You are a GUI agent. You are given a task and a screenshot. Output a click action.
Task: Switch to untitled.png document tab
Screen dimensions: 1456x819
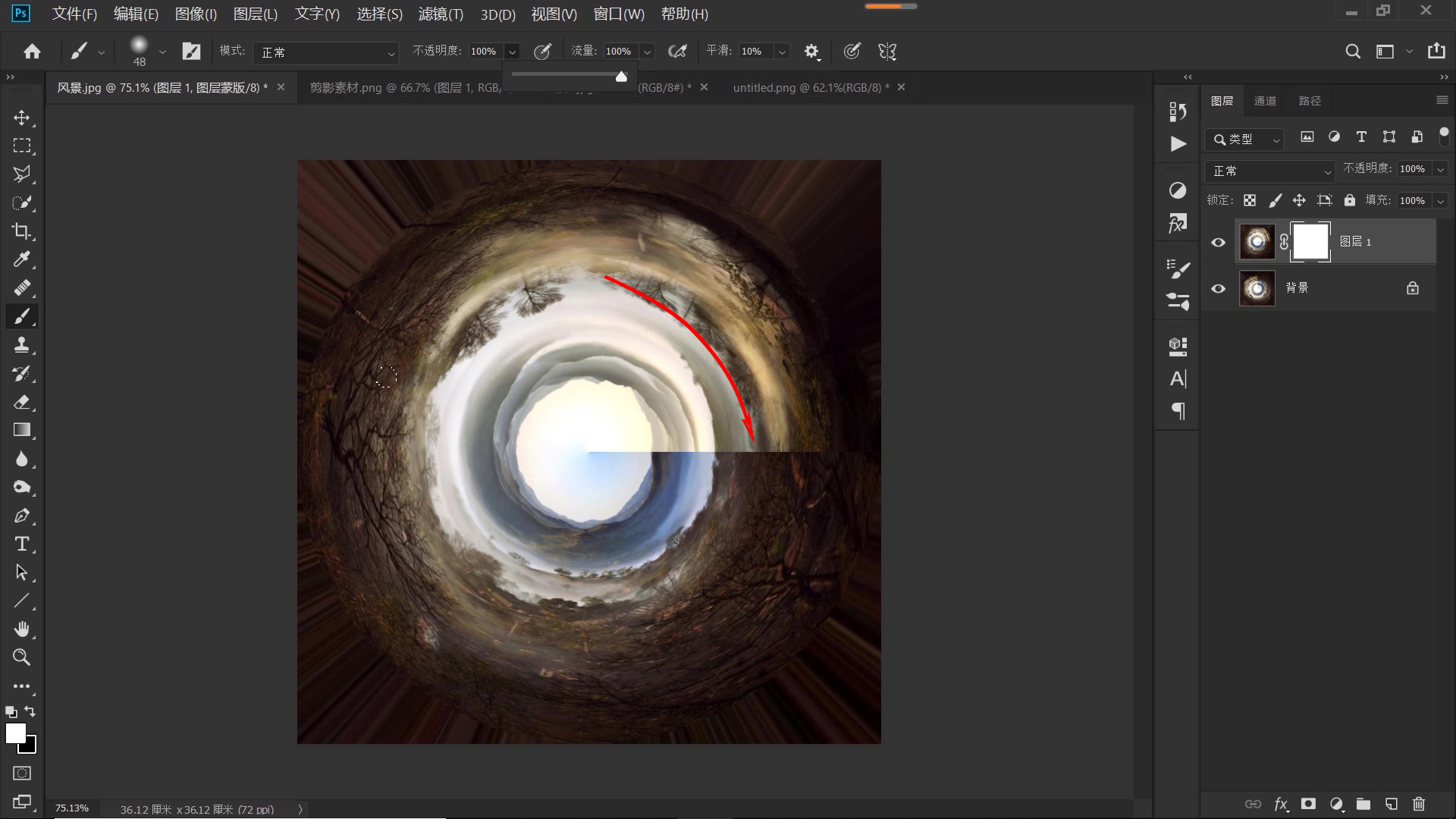810,88
